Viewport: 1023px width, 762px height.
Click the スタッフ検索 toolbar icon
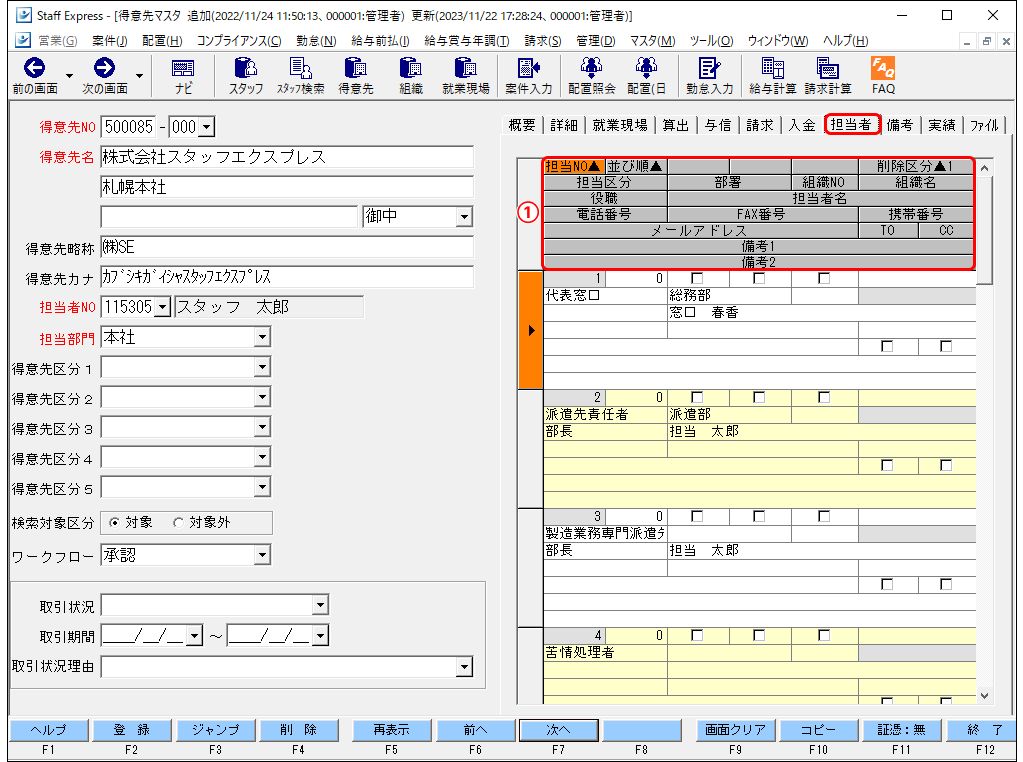click(x=300, y=76)
